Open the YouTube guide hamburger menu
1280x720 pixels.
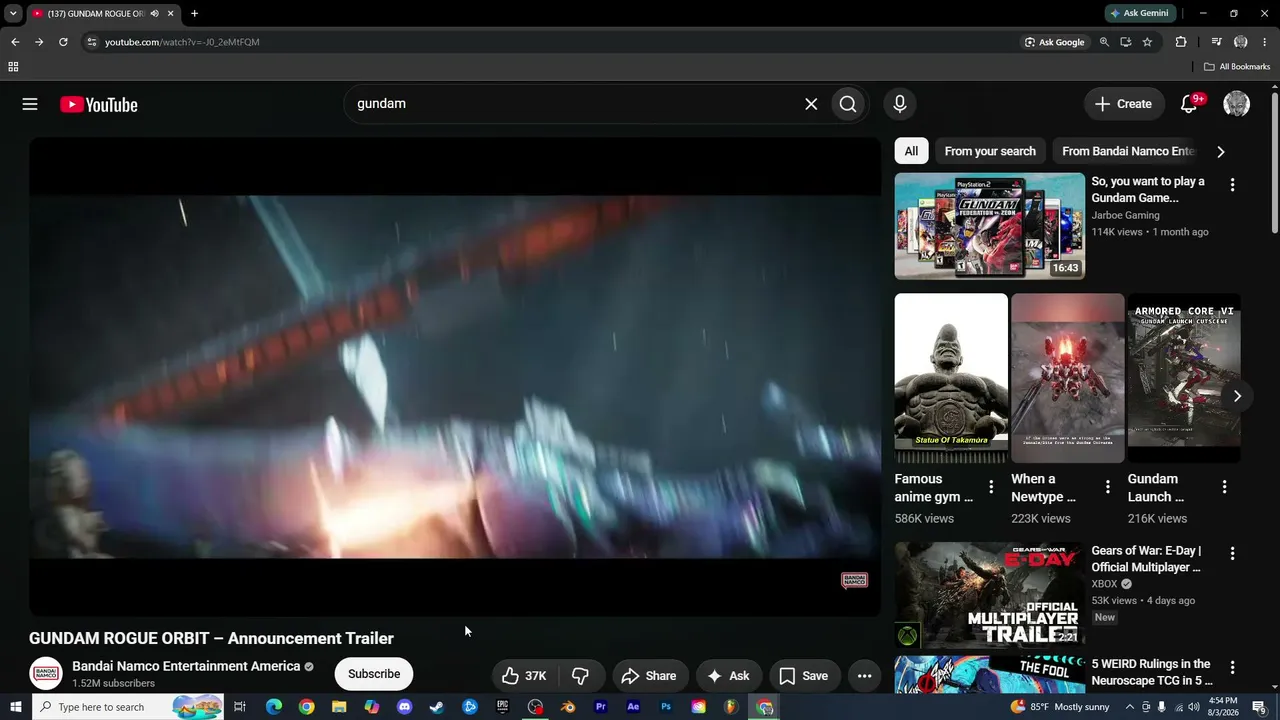coord(30,104)
